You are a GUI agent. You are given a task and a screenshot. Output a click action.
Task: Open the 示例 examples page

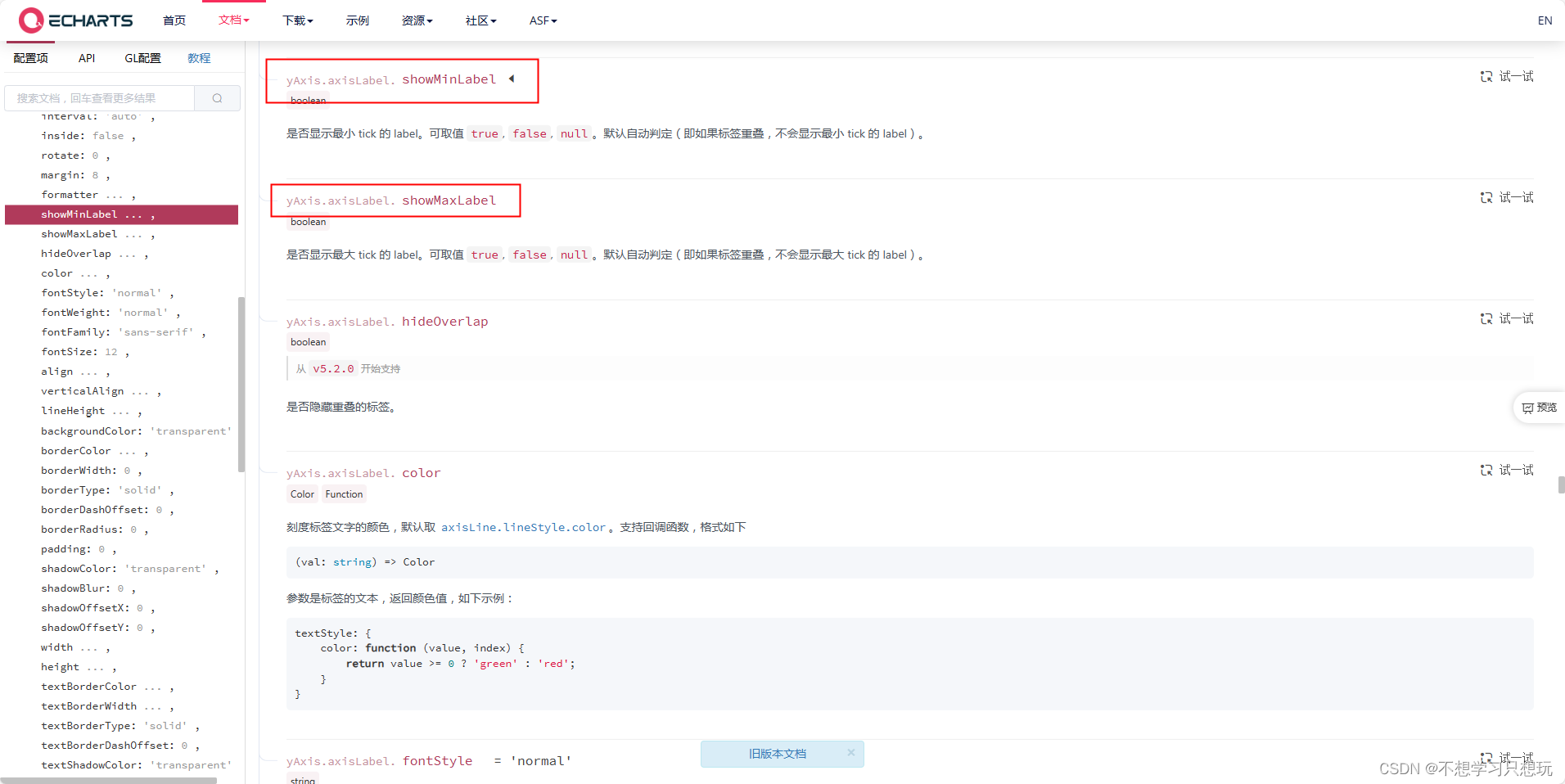[358, 20]
